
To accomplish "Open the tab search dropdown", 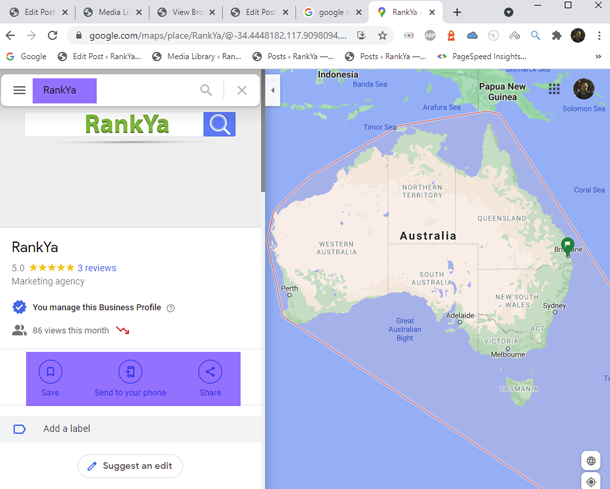I will [508, 12].
